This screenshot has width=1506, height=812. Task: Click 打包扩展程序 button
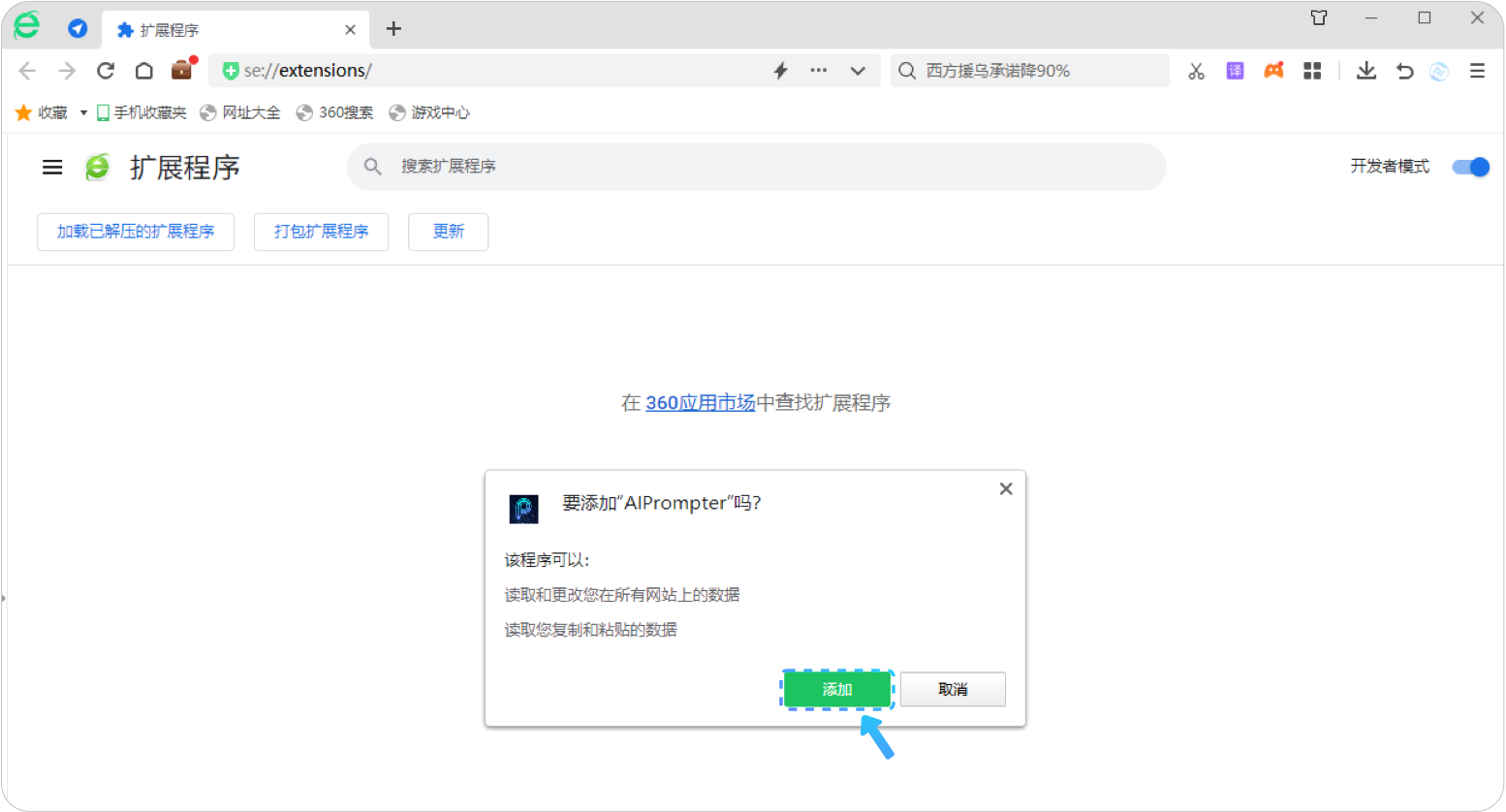321,232
